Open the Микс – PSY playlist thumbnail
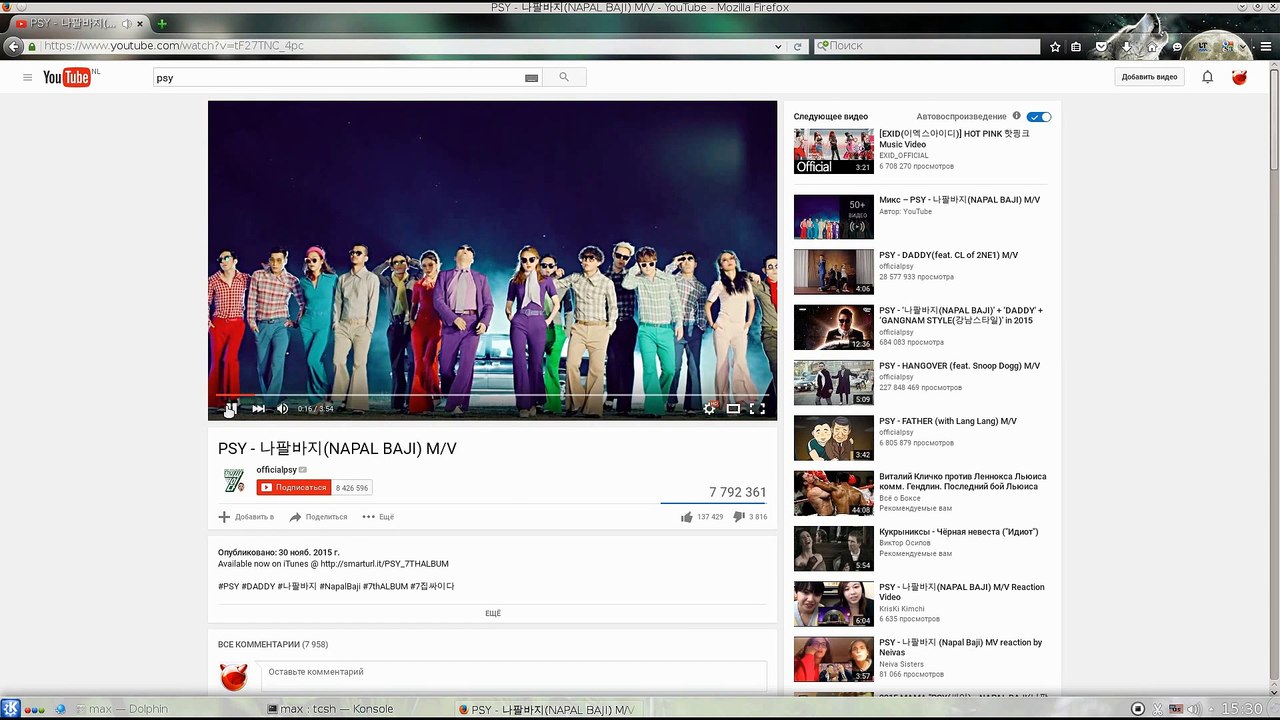Image resolution: width=1280 pixels, height=720 pixels. tap(833, 217)
